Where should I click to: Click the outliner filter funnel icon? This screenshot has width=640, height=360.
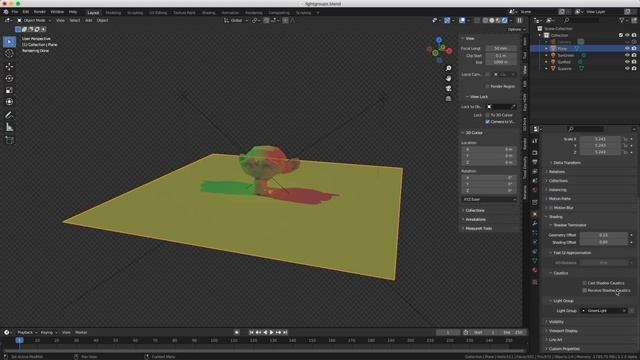622,20
